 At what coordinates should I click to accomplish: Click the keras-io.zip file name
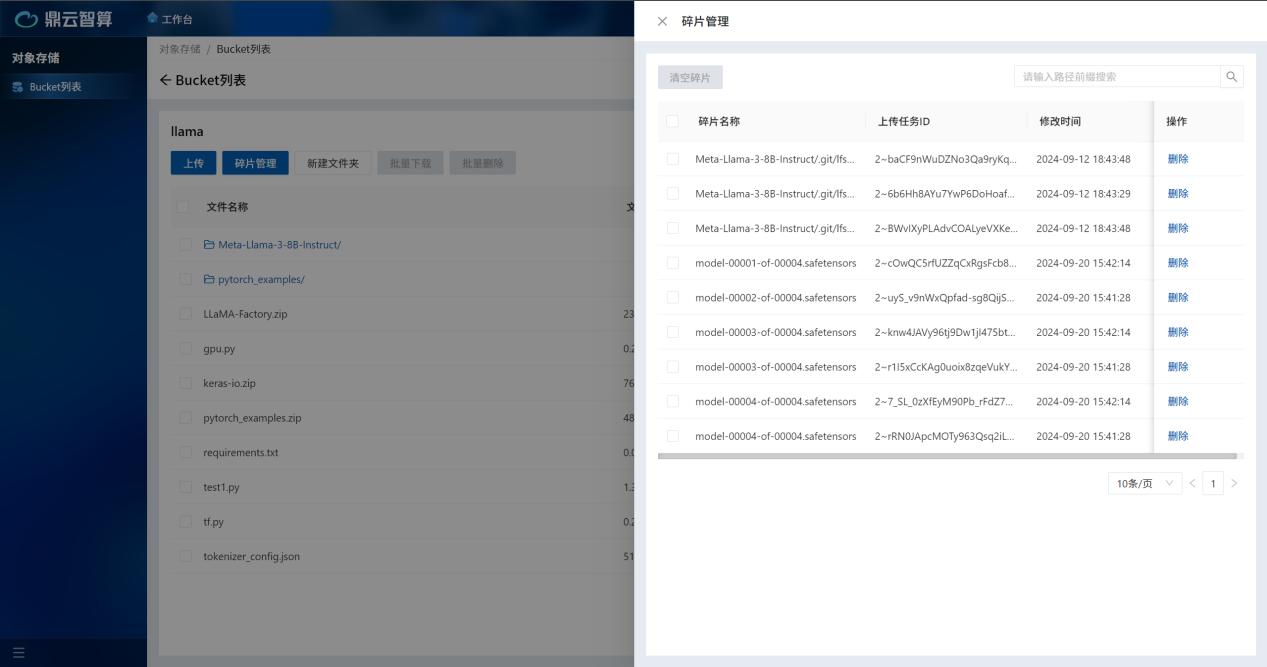pyautogui.click(x=229, y=383)
